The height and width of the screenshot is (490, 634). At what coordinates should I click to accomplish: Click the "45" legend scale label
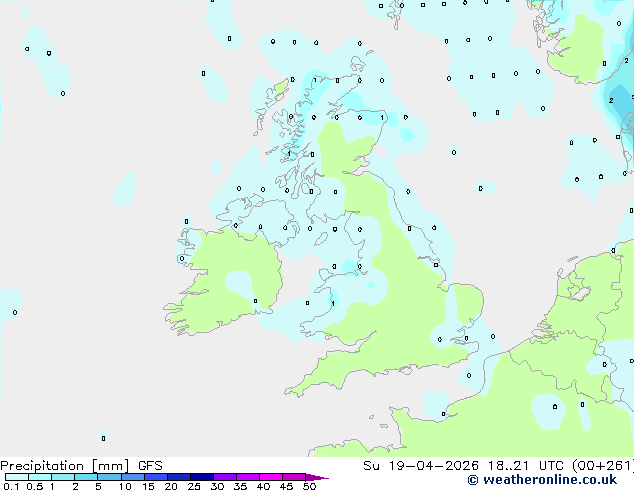[x=286, y=486]
